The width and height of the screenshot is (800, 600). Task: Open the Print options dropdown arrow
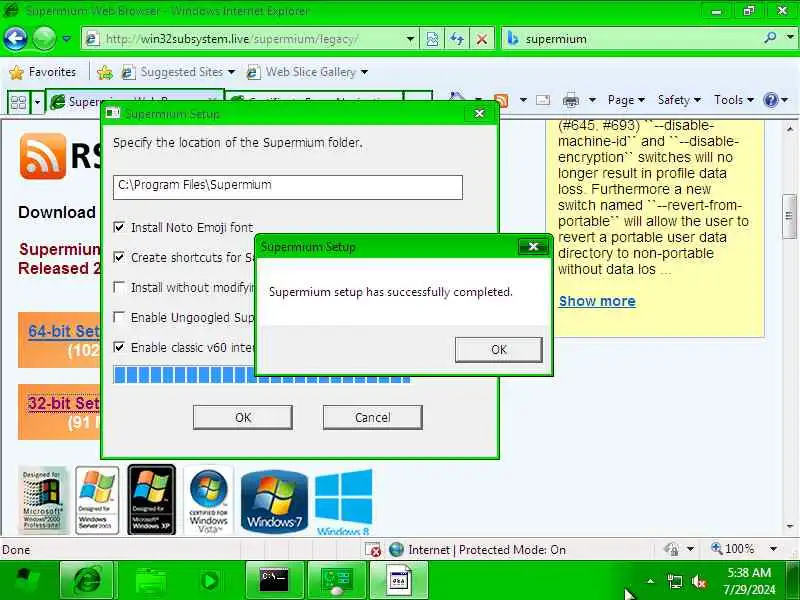(x=592, y=101)
